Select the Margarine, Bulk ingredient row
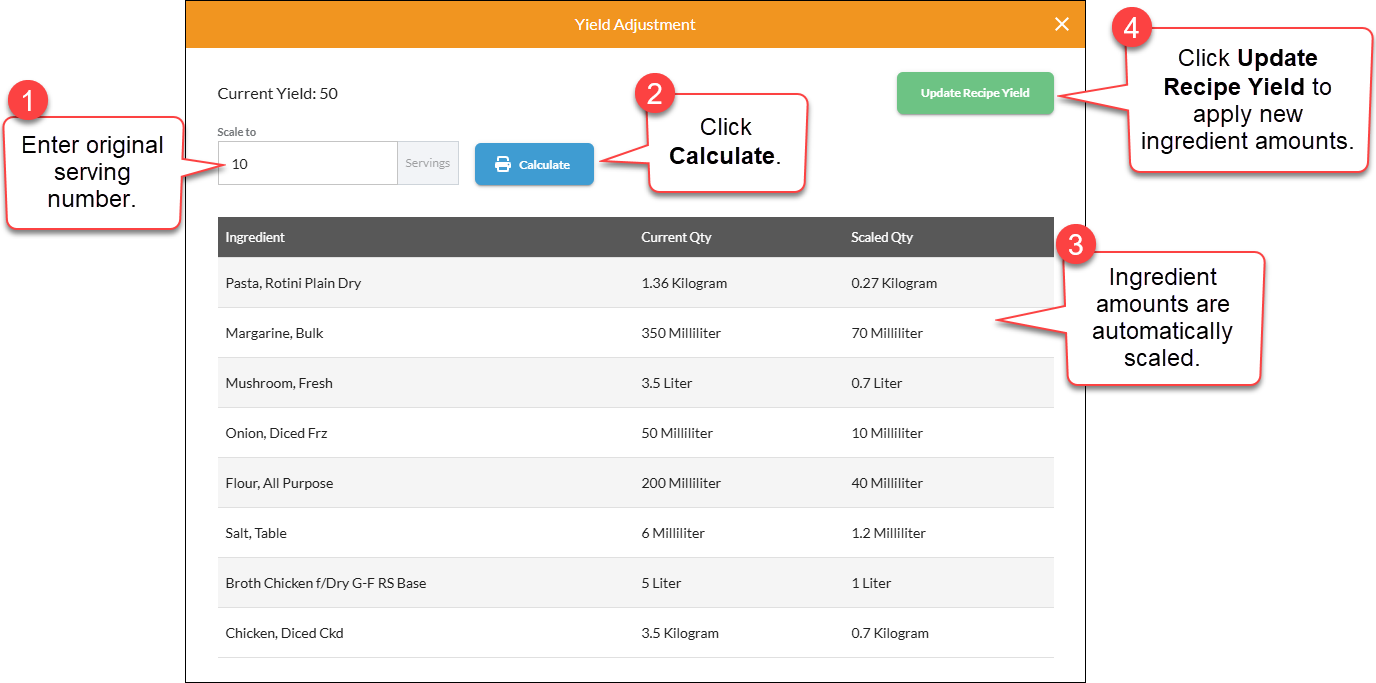Screen dimensions: 1376x683 pyautogui.click(x=636, y=333)
